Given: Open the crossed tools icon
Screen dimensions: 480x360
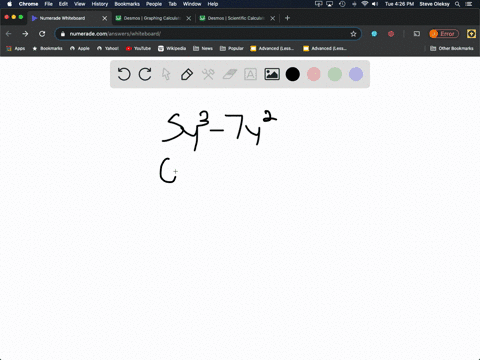Looking at the screenshot, I should coord(208,74).
